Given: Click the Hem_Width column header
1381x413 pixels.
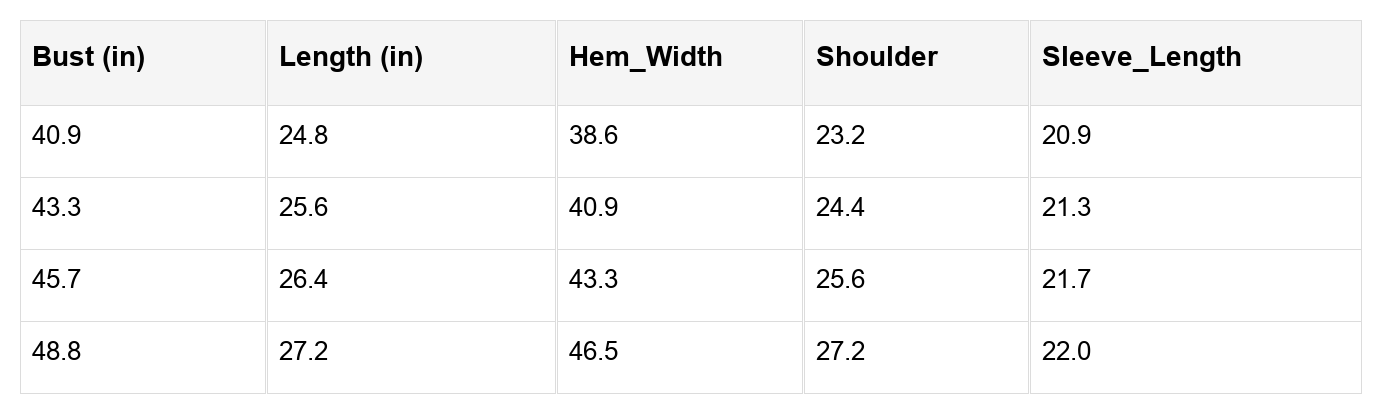Looking at the screenshot, I should pyautogui.click(x=645, y=57).
